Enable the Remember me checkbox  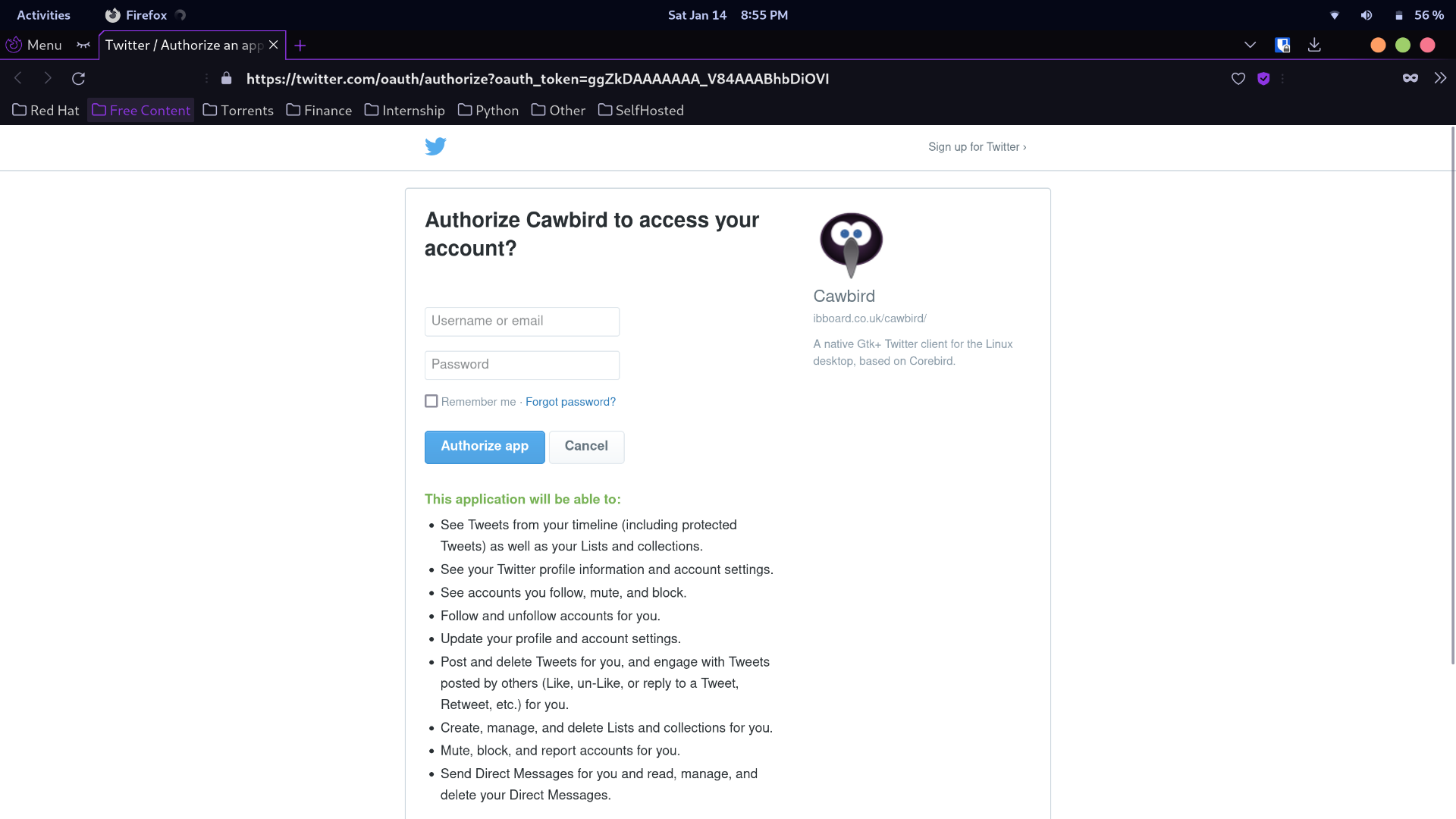(x=431, y=400)
